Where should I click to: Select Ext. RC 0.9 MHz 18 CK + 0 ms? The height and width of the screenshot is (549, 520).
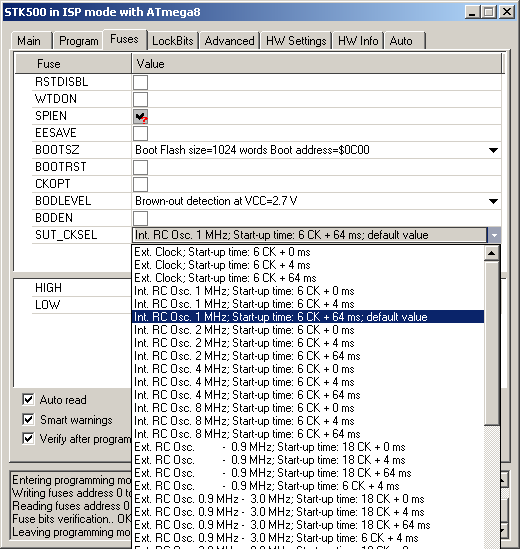click(308, 447)
